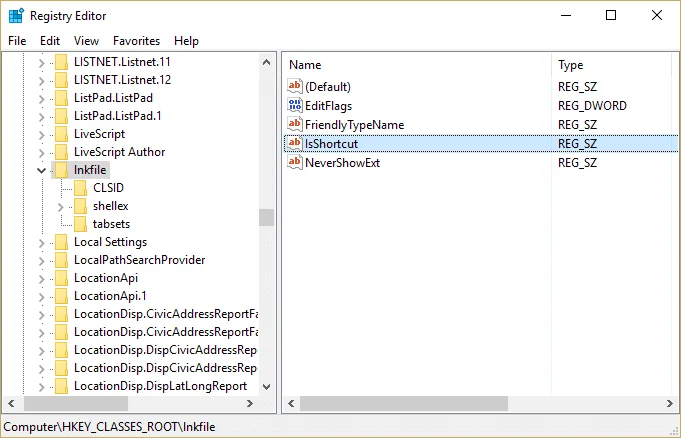Click the Registry Editor app icon in title bar

point(16,16)
